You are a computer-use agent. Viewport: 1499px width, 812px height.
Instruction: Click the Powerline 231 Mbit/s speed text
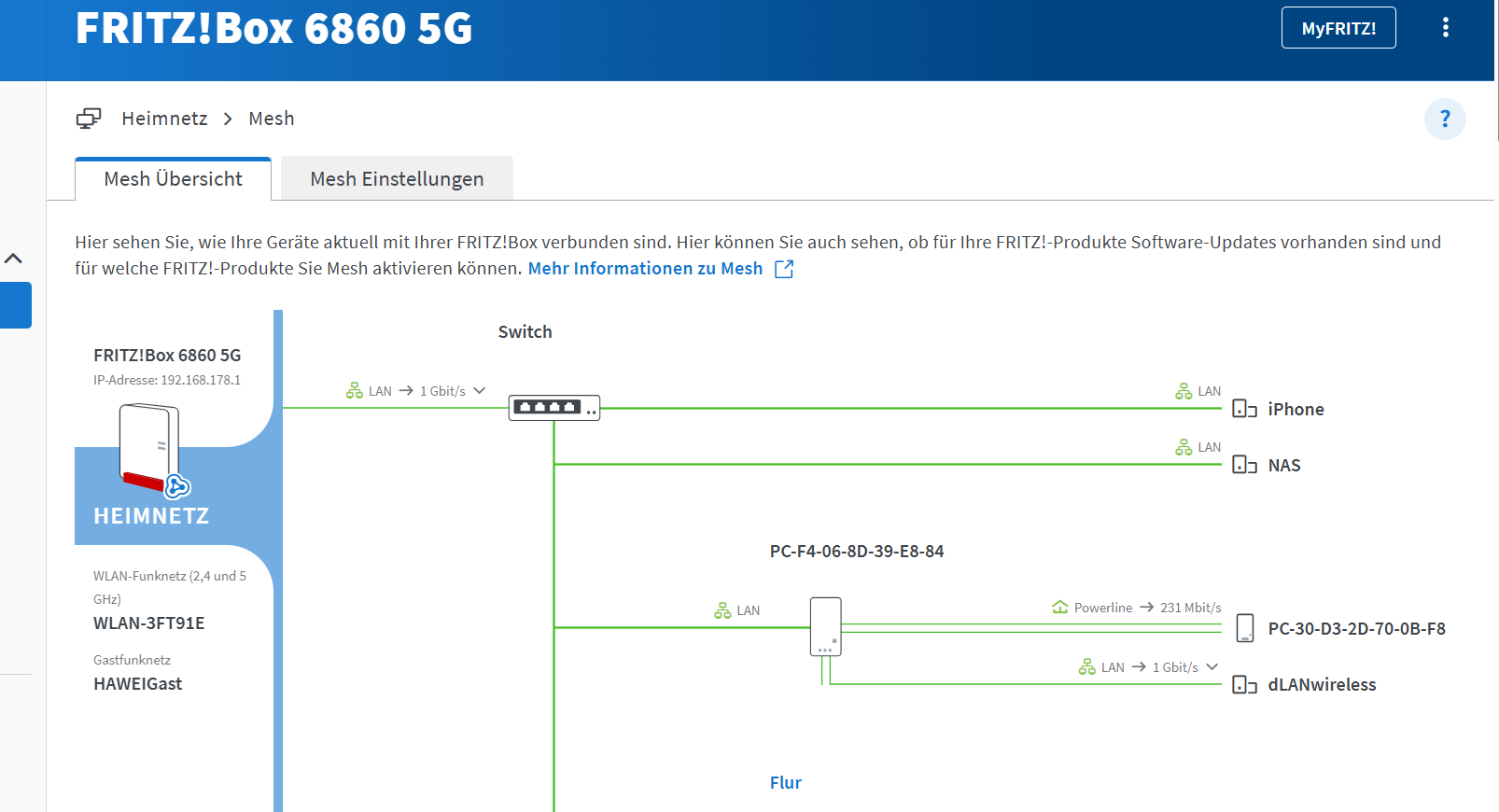pos(1191,608)
